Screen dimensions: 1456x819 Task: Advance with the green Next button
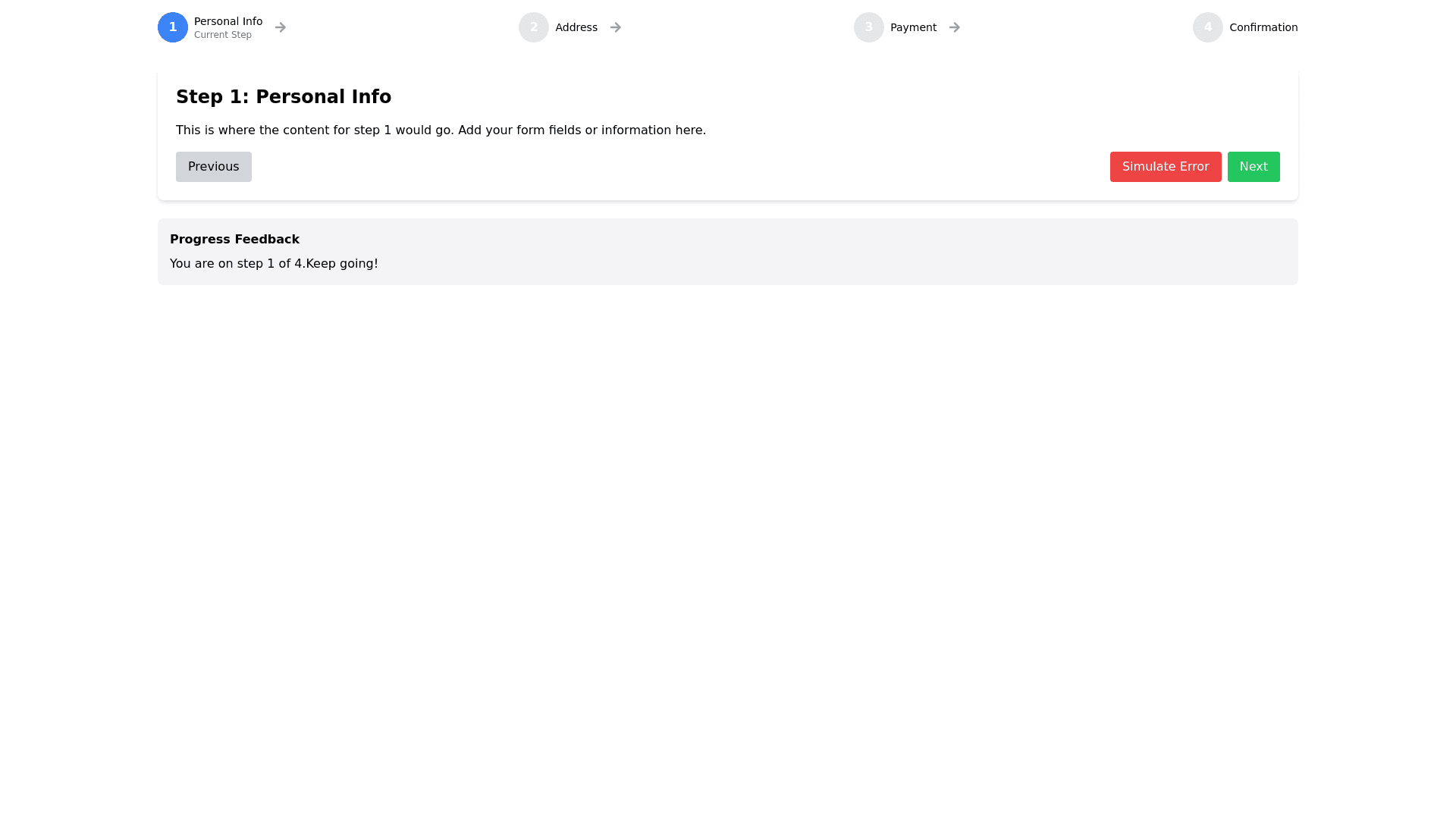point(1254,167)
